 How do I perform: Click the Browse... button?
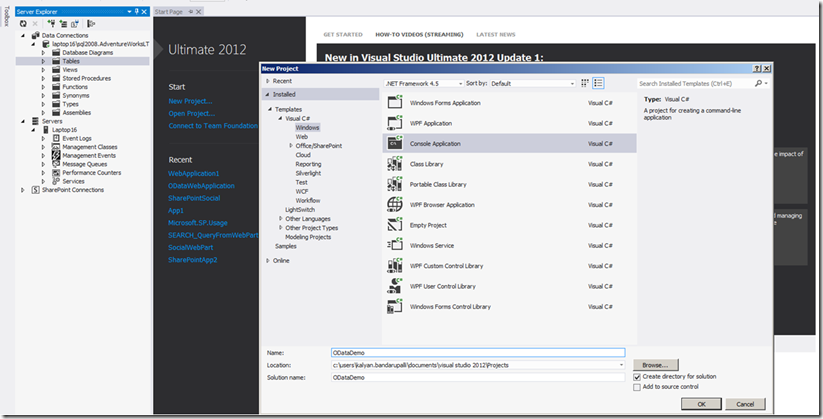click(655, 365)
